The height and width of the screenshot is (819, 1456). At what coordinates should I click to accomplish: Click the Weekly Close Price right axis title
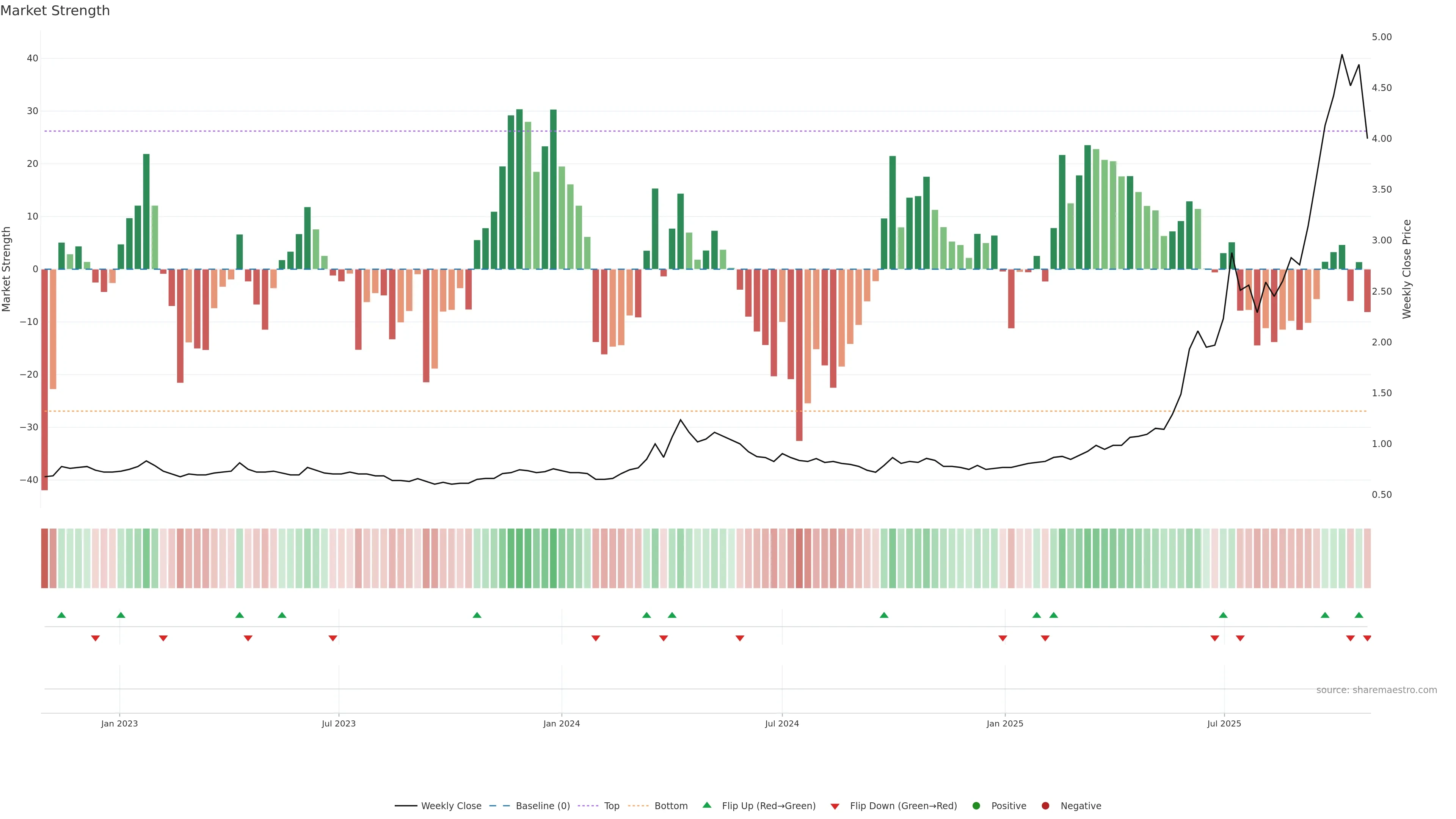(1407, 269)
